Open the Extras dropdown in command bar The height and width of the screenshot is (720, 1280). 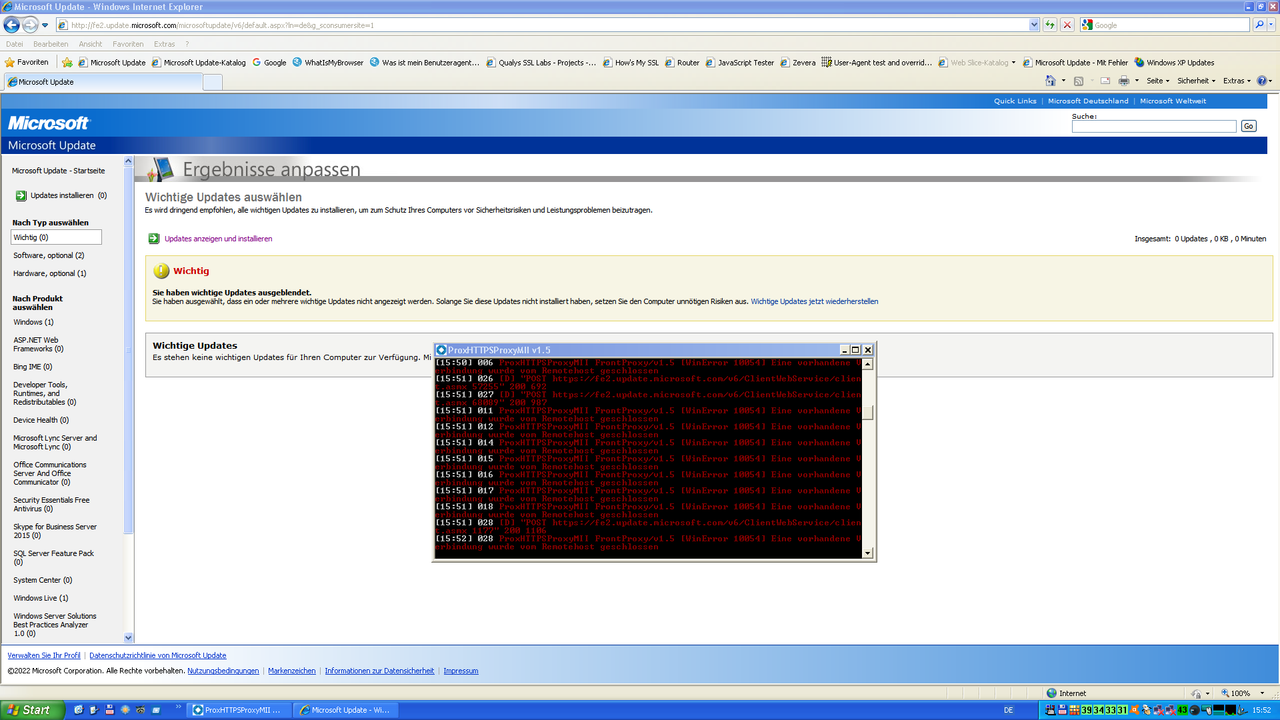tap(1237, 80)
